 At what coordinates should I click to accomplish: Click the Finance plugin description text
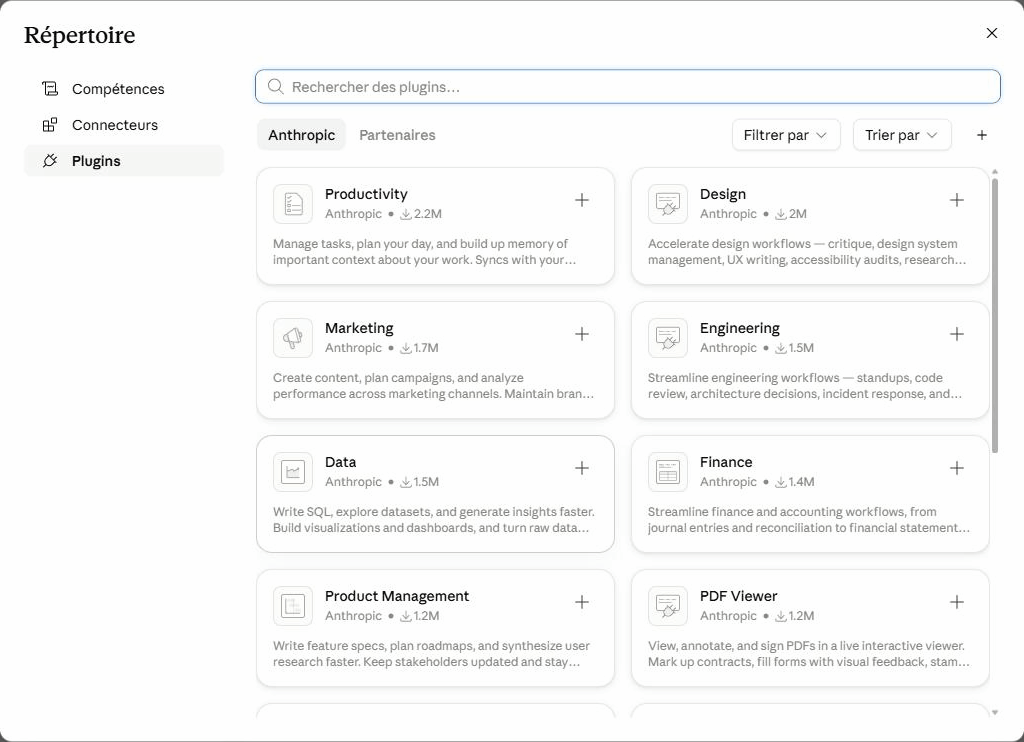pyautogui.click(x=808, y=520)
